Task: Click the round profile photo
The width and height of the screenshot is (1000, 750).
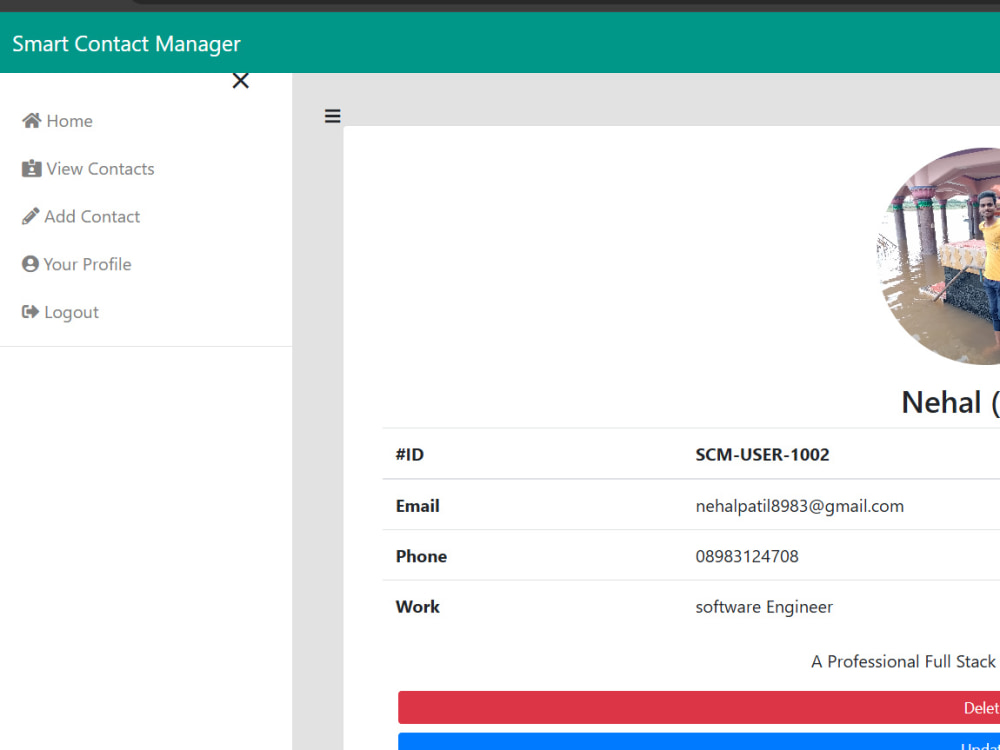Action: pos(938,256)
